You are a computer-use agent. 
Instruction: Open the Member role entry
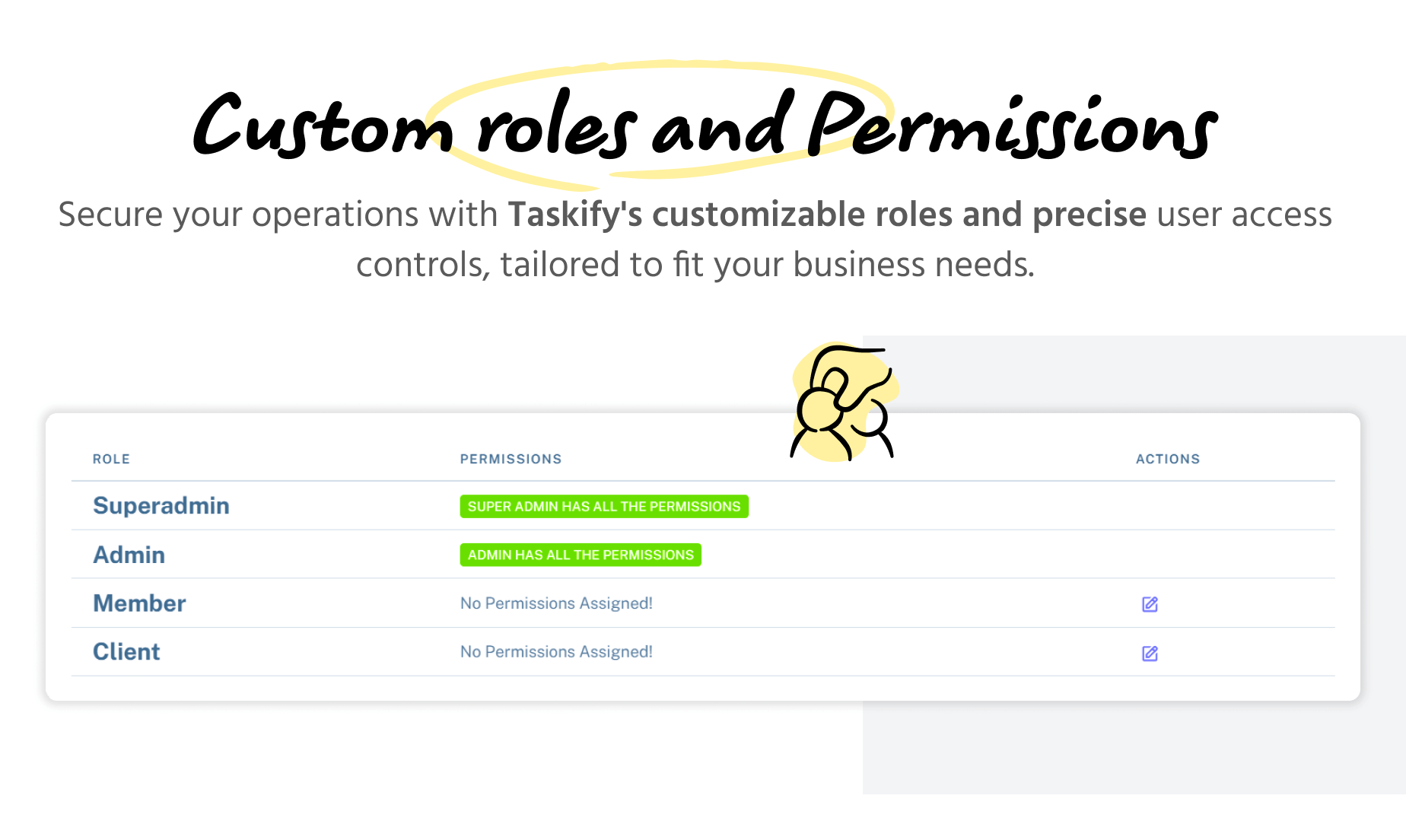coord(139,603)
